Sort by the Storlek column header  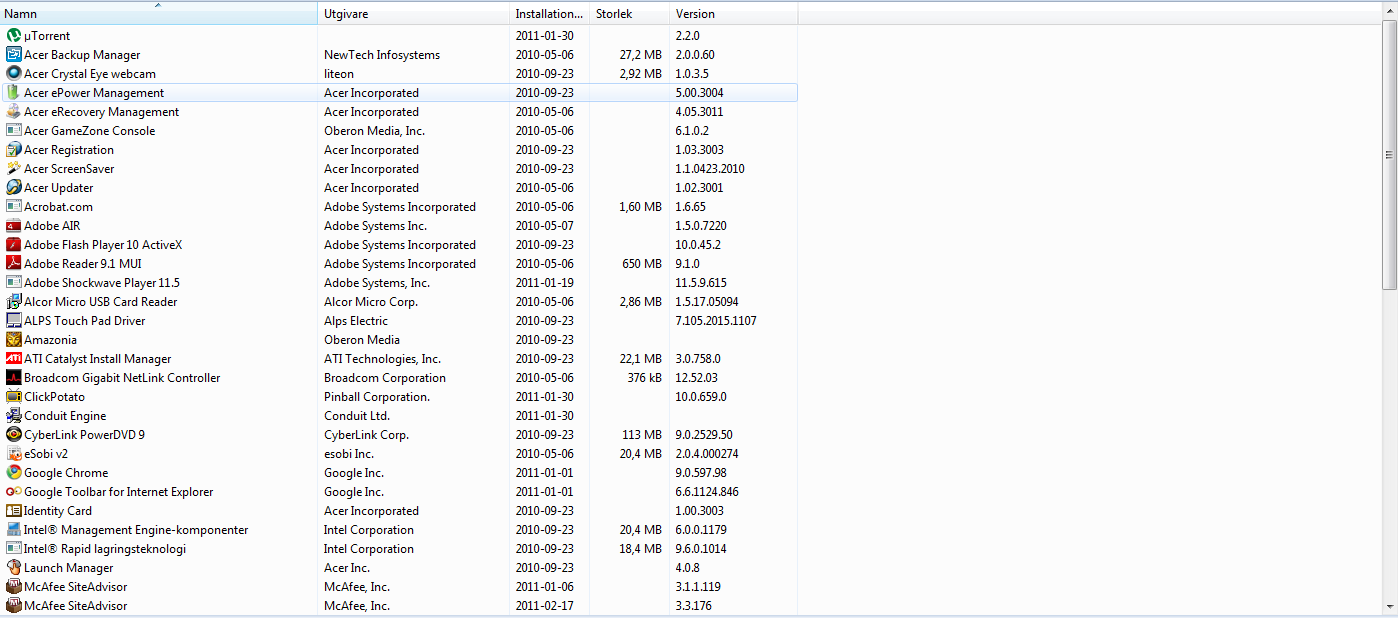(629, 14)
